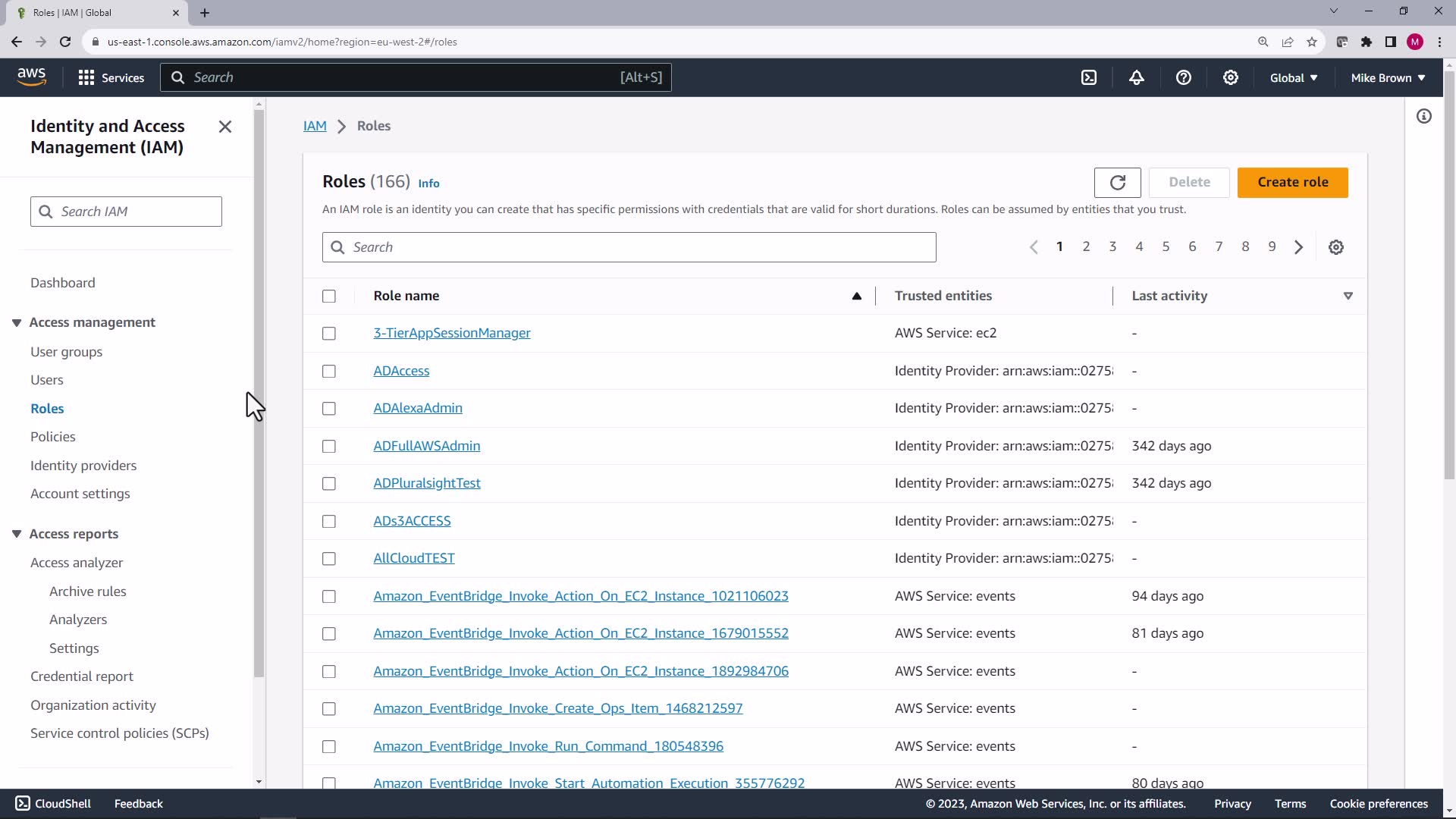Open Identity providers in the sidebar
This screenshot has width=1456, height=819.
83,466
